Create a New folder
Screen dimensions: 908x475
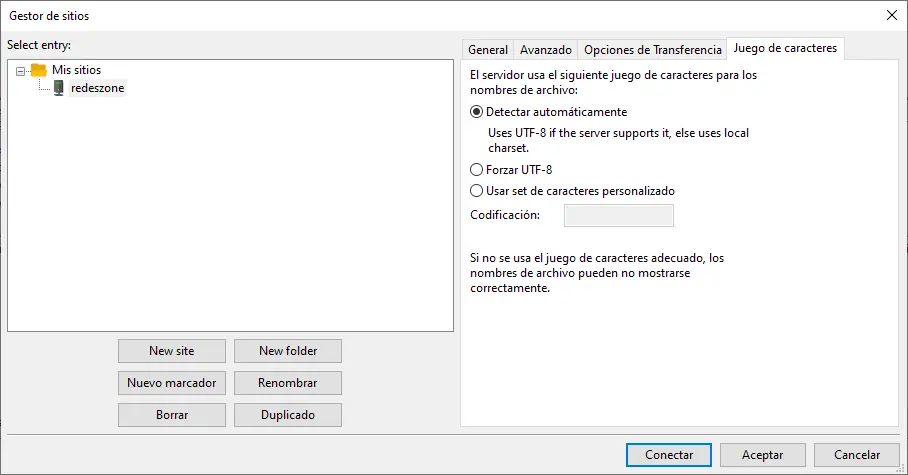288,351
